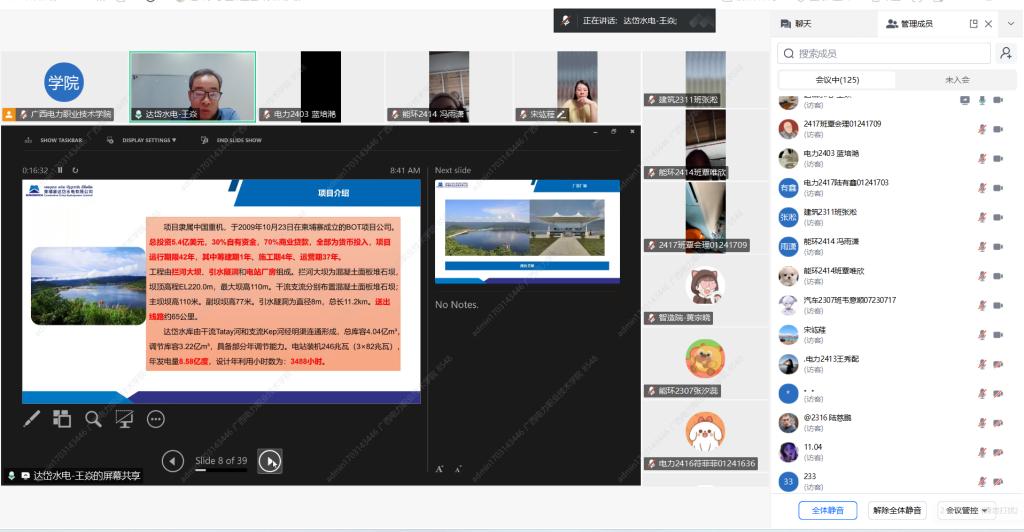Advance to the next slide
1024x532 pixels.
tap(270, 462)
